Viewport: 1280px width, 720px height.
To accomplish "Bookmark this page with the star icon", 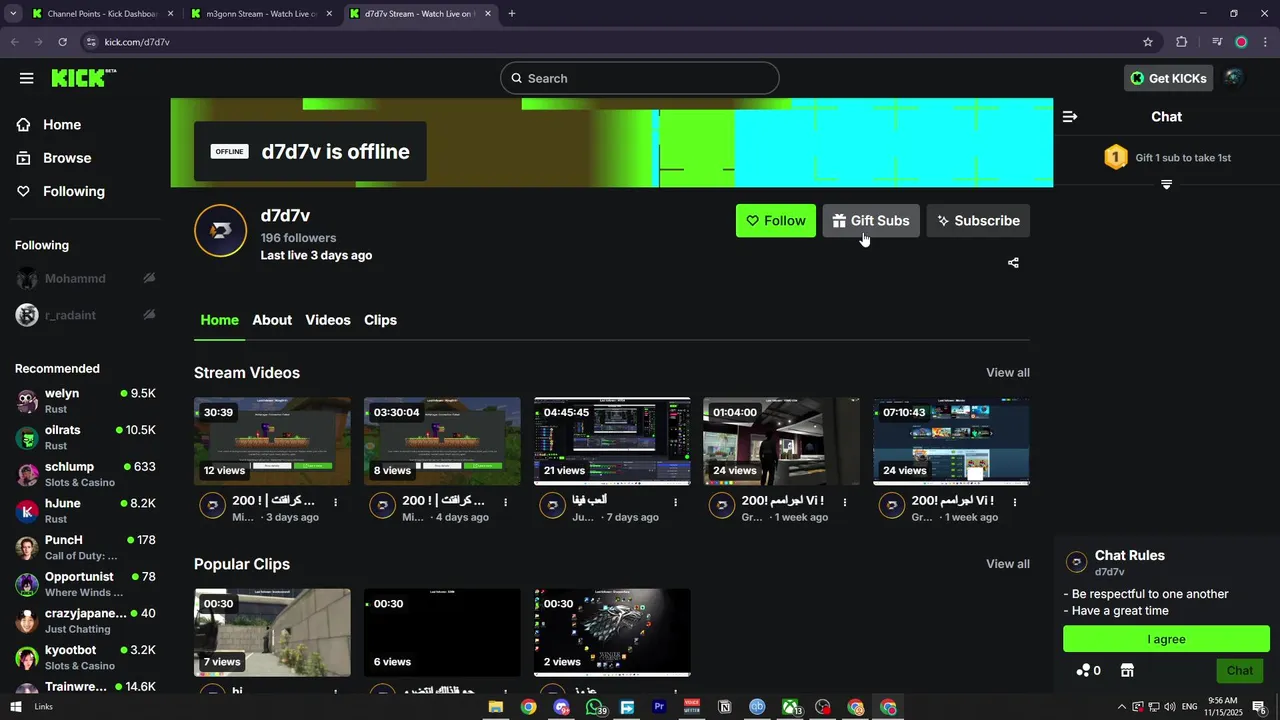I will pyautogui.click(x=1148, y=42).
